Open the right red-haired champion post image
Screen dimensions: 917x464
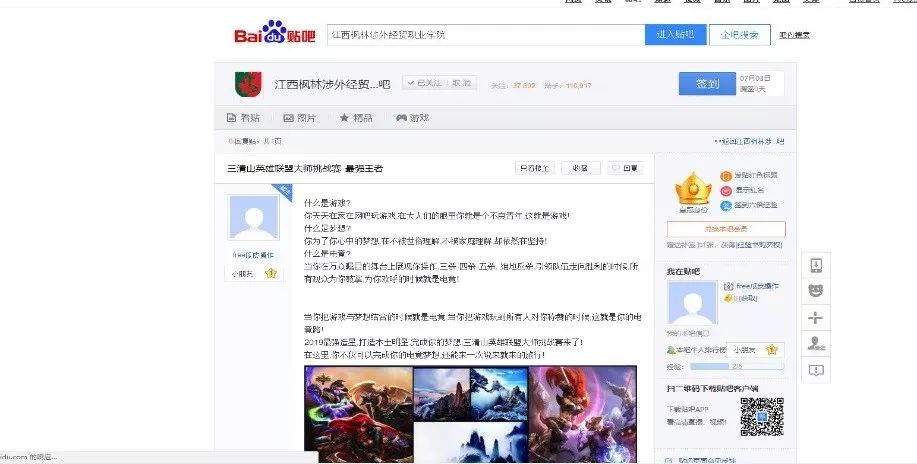coord(582,414)
